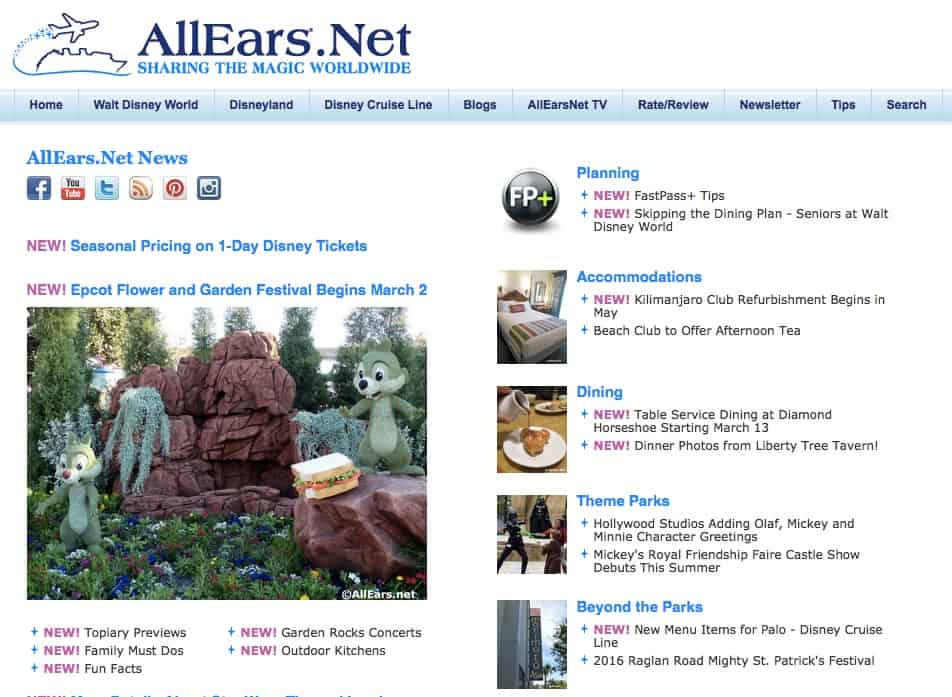The width and height of the screenshot is (952, 697).
Task: Open the YouTube channel icon
Action: click(73, 188)
